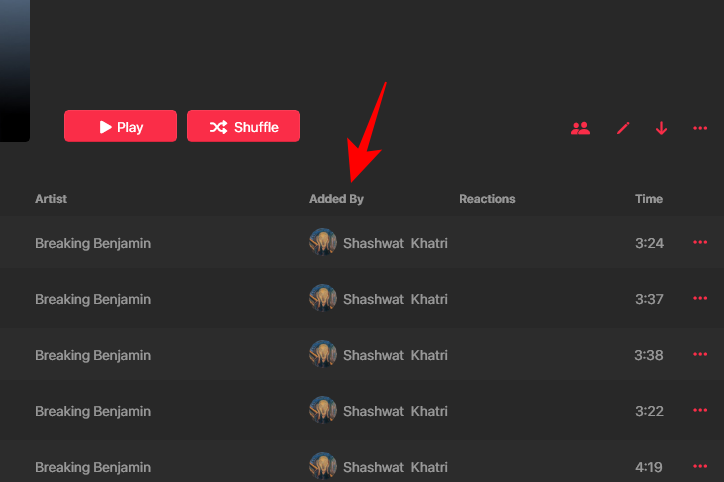Click the download arrow icon
Image resolution: width=724 pixels, height=482 pixels.
[661, 128]
